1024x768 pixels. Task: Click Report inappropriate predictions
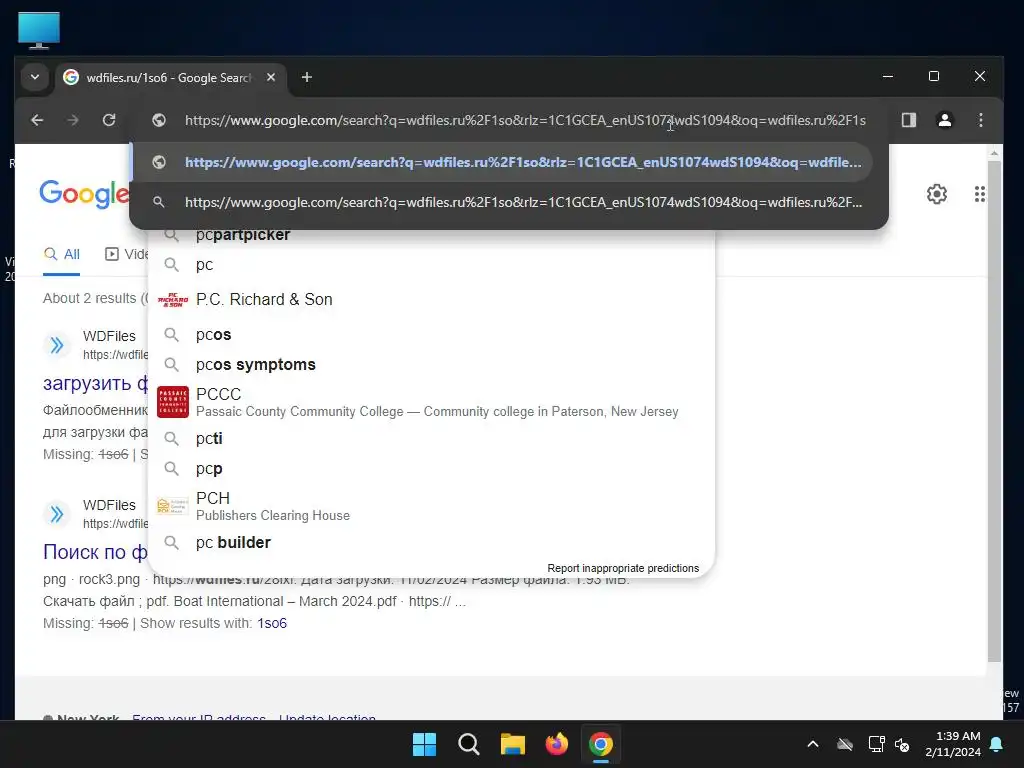point(623,568)
